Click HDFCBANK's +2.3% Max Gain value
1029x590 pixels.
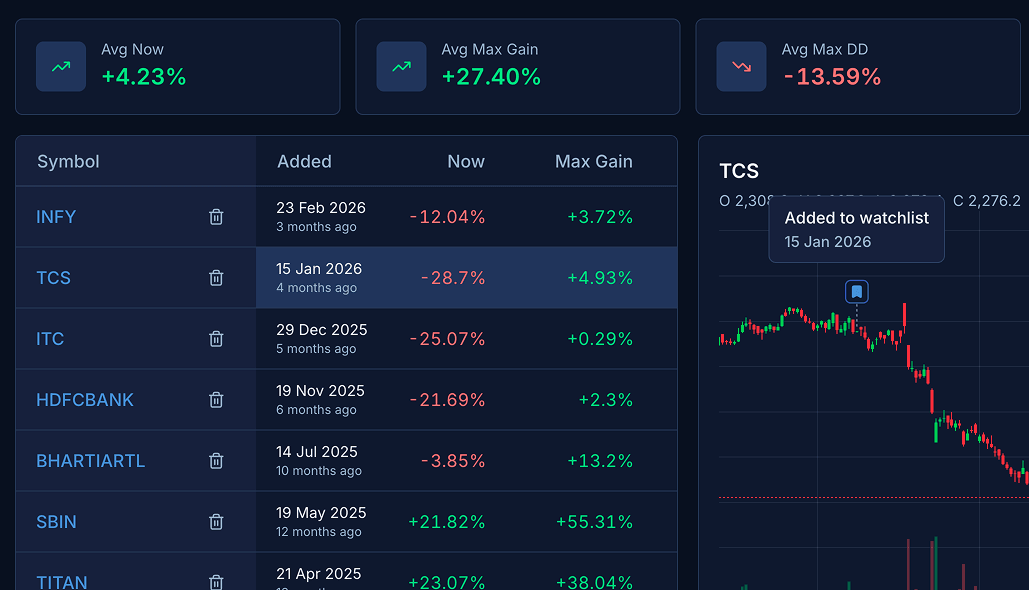(606, 400)
